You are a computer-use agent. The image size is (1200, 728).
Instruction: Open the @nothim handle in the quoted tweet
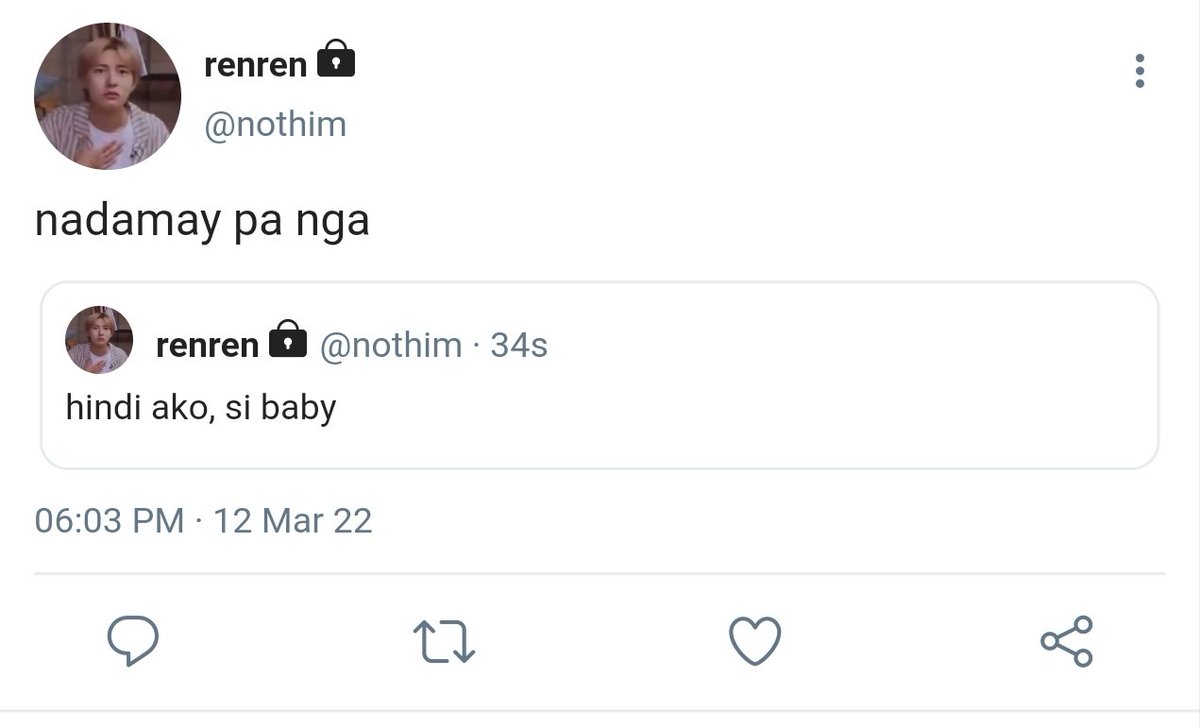[x=391, y=345]
